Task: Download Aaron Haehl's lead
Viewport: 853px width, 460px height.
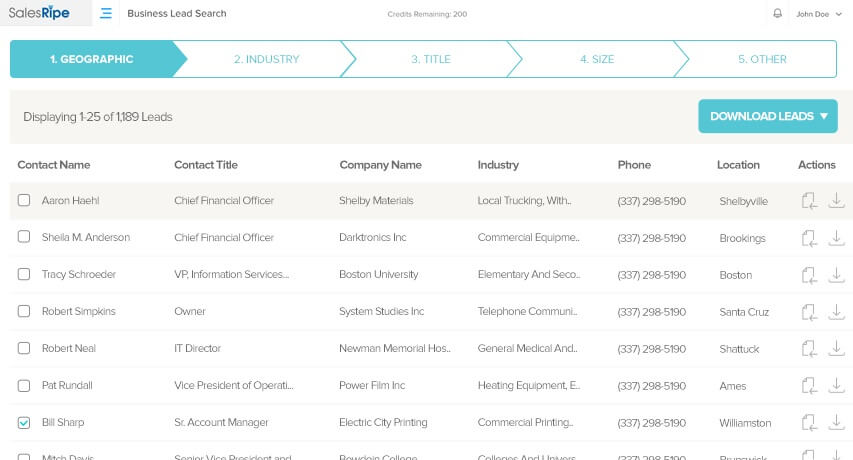Action: point(837,201)
